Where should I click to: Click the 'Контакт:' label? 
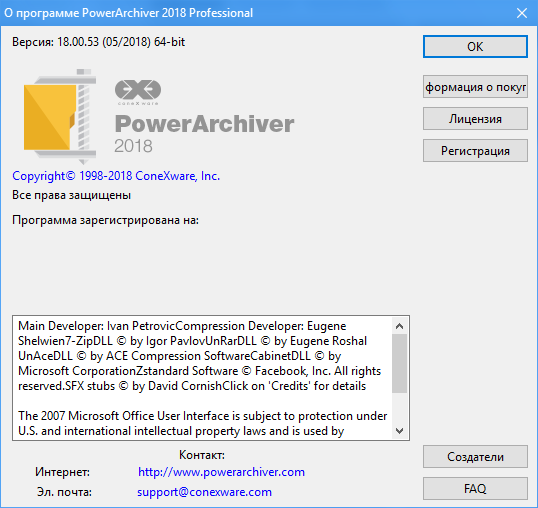tap(202, 455)
